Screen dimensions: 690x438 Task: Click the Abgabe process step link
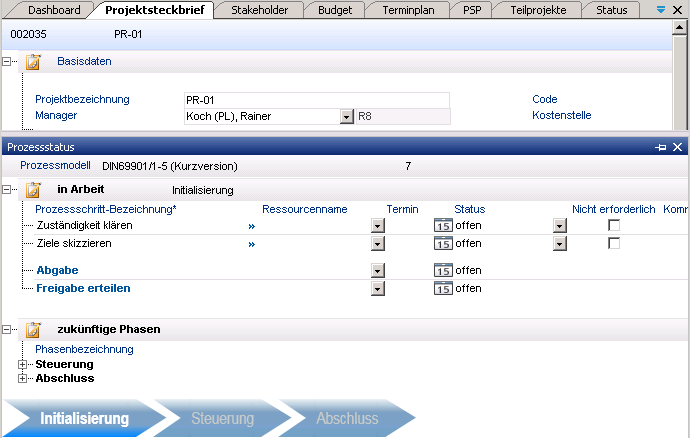pyautogui.click(x=57, y=270)
